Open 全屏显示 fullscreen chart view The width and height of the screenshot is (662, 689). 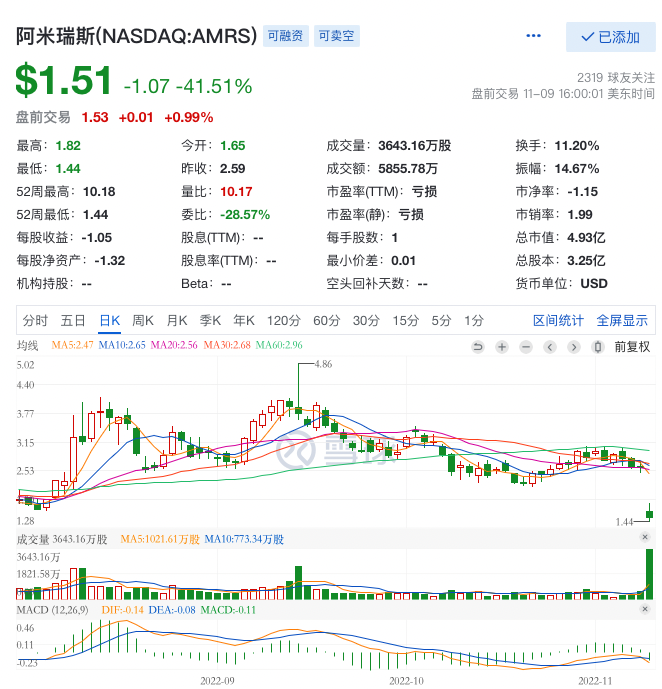click(x=622, y=320)
